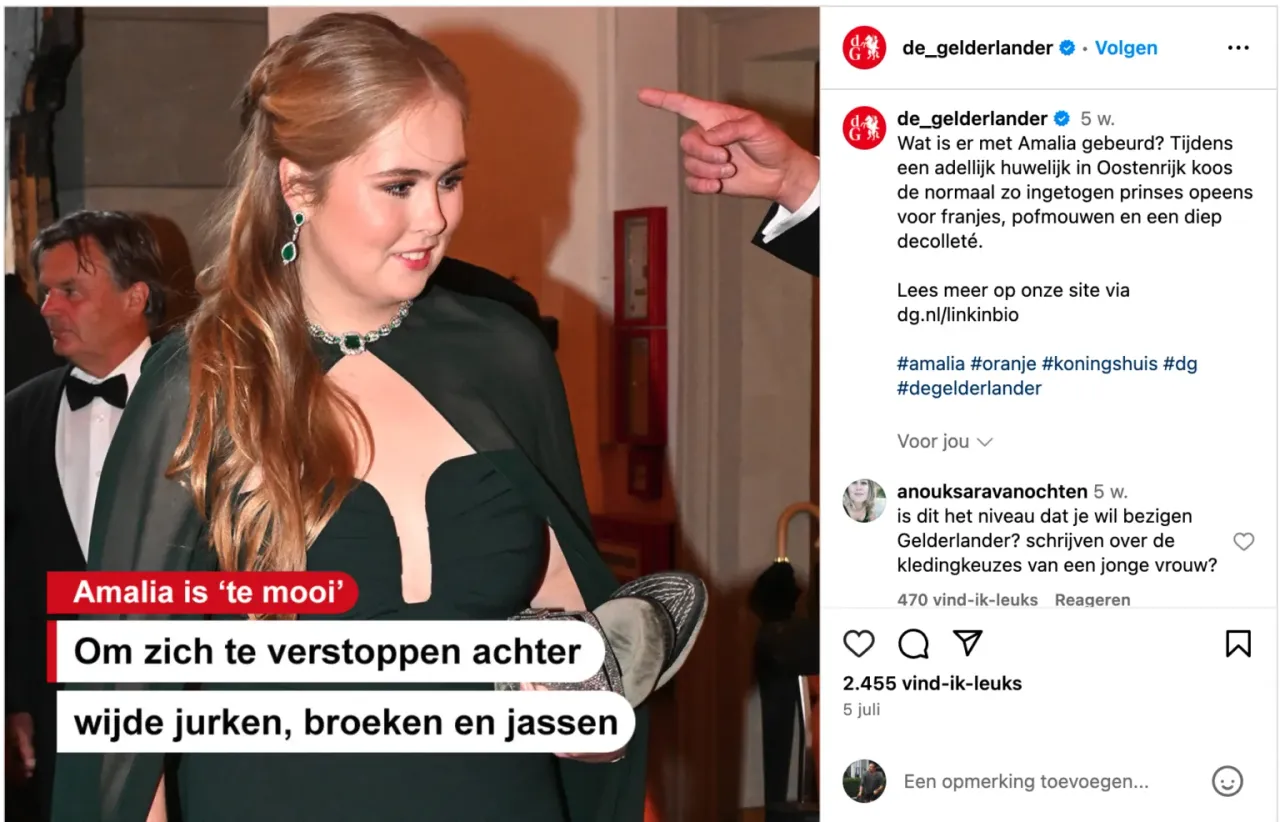The height and width of the screenshot is (822, 1280).
Task: Click the de_gelderlander avatar beside the caption
Action: pos(864,128)
